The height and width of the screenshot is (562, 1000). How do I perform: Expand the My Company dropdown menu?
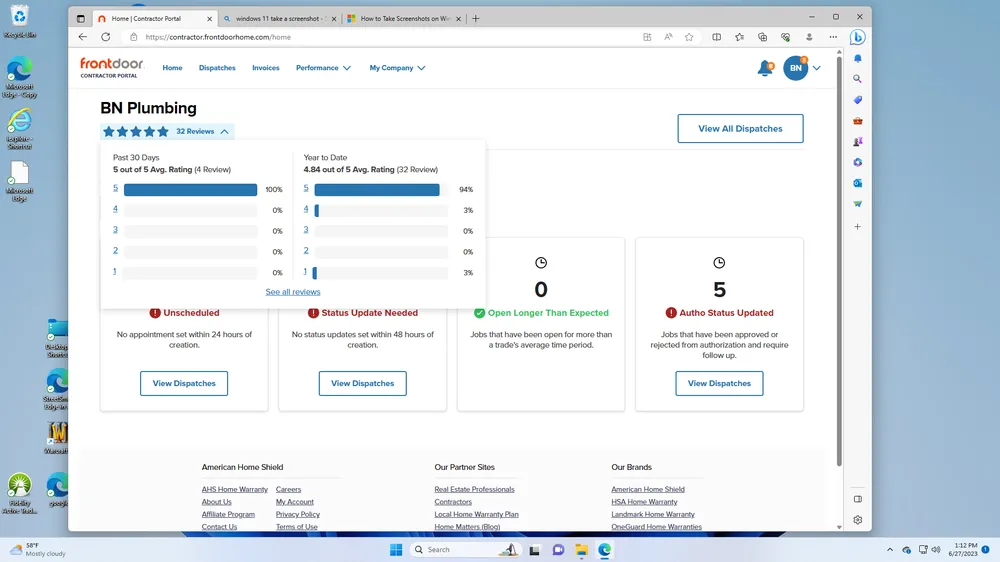397,68
